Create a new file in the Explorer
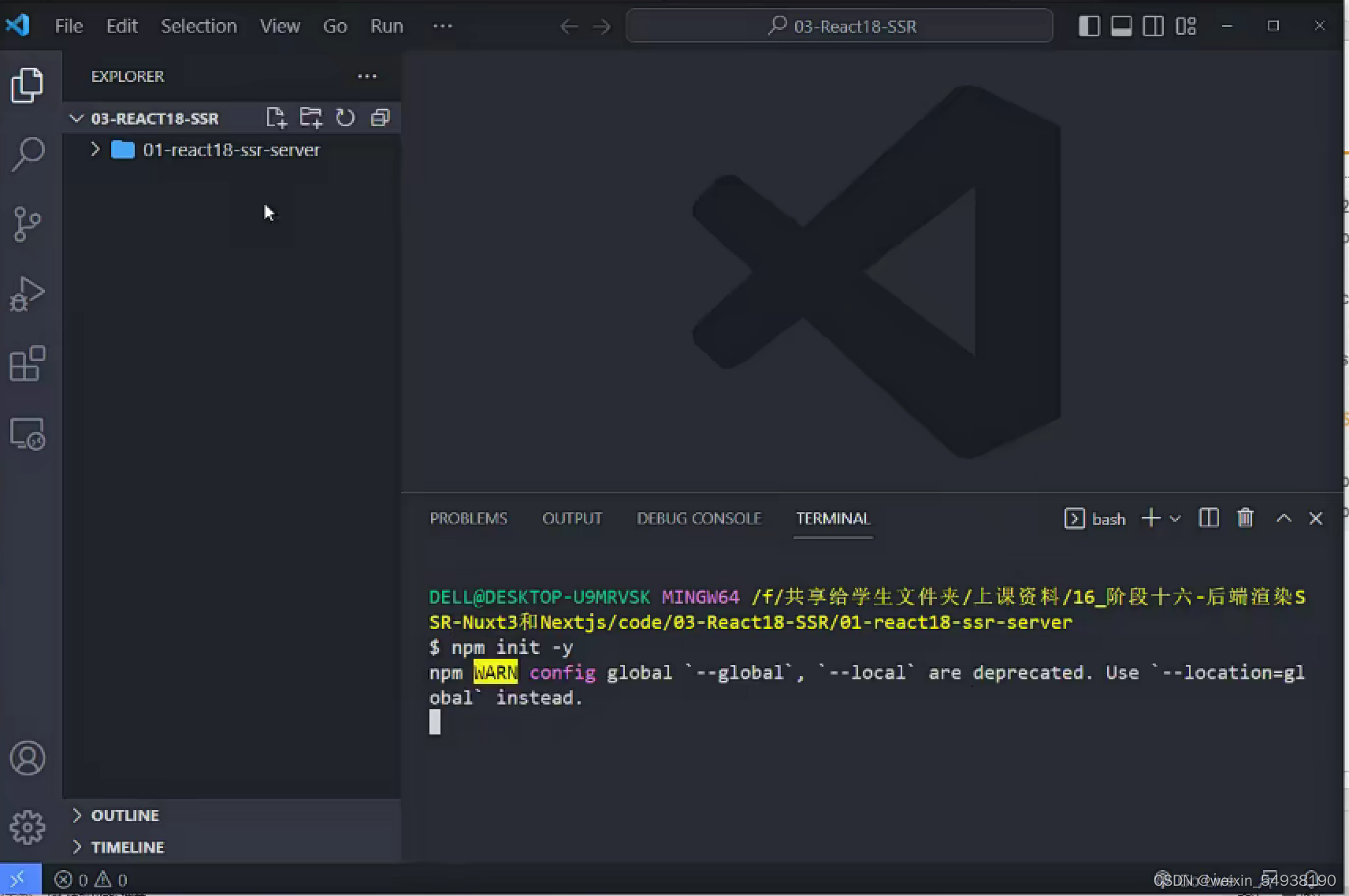Viewport: 1349px width, 896px height. [x=277, y=117]
